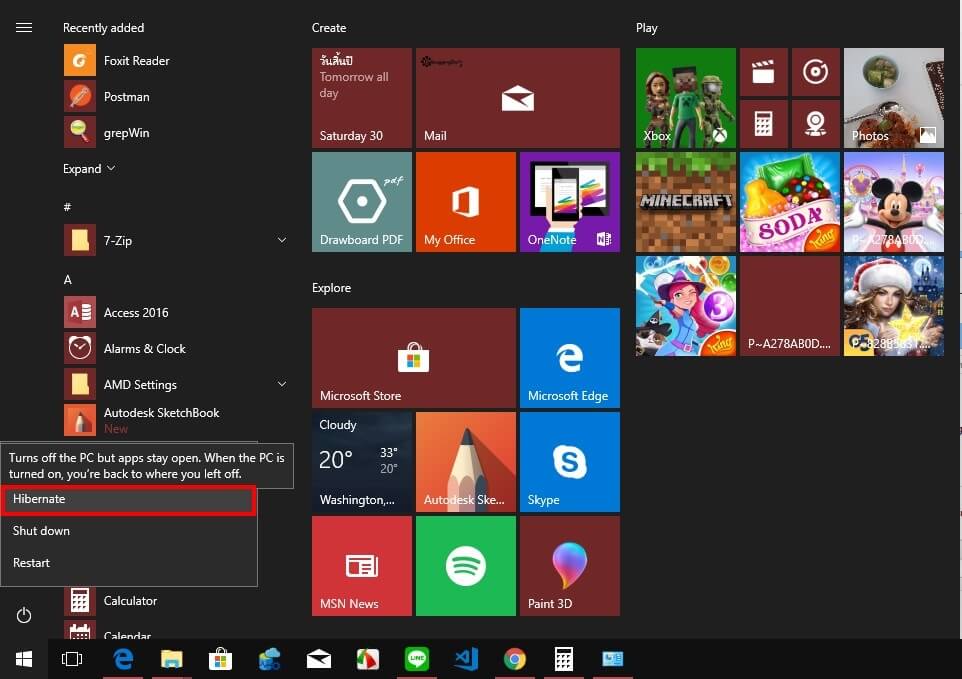Screen dimensions: 962x679
Task: Open the Drawboard PDF tile
Action: pyautogui.click(x=362, y=202)
